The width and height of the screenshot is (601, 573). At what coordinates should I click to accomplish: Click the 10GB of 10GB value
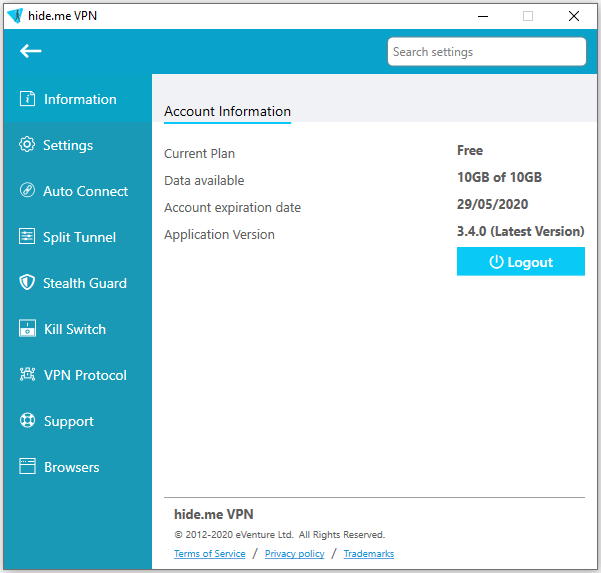click(499, 177)
